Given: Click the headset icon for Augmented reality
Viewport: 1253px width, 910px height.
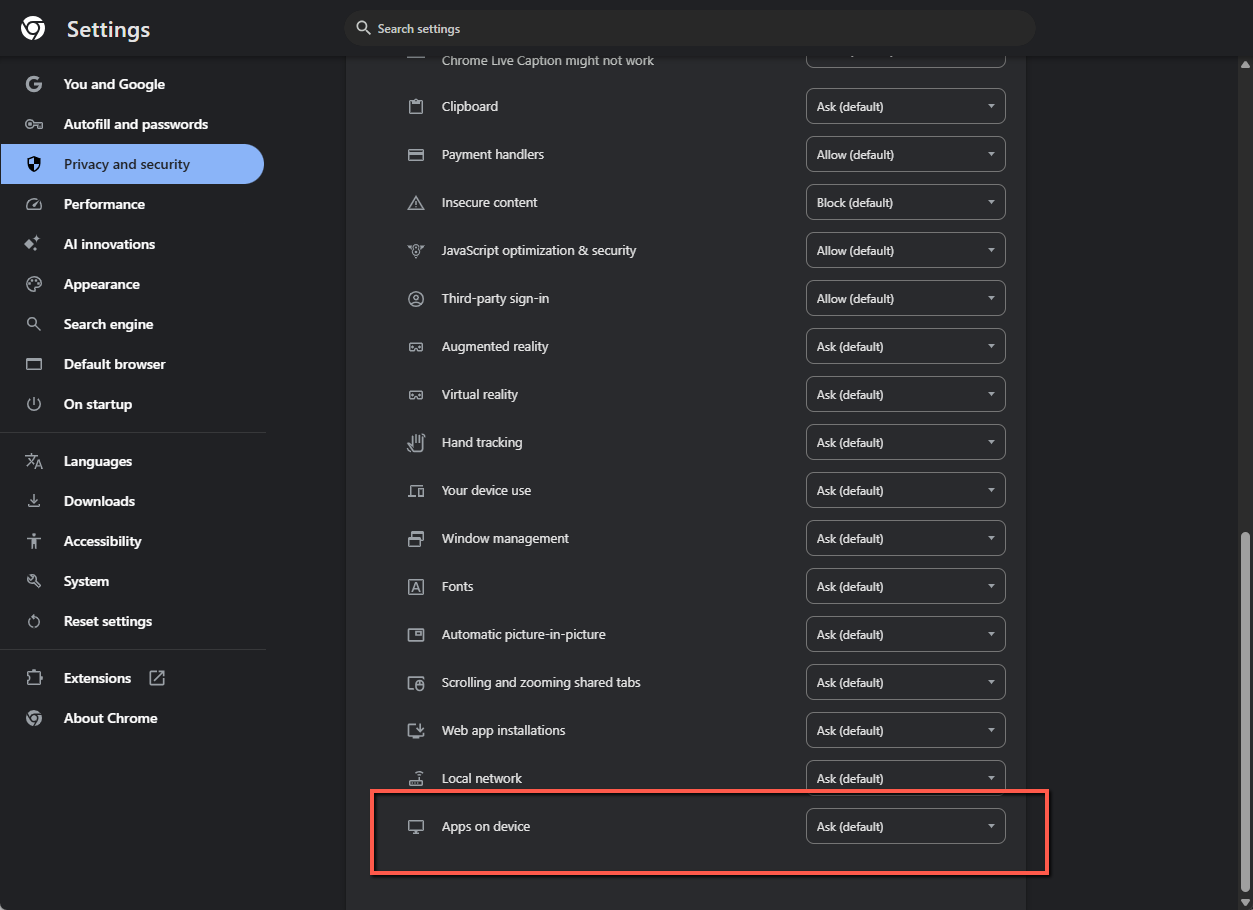Looking at the screenshot, I should point(416,347).
